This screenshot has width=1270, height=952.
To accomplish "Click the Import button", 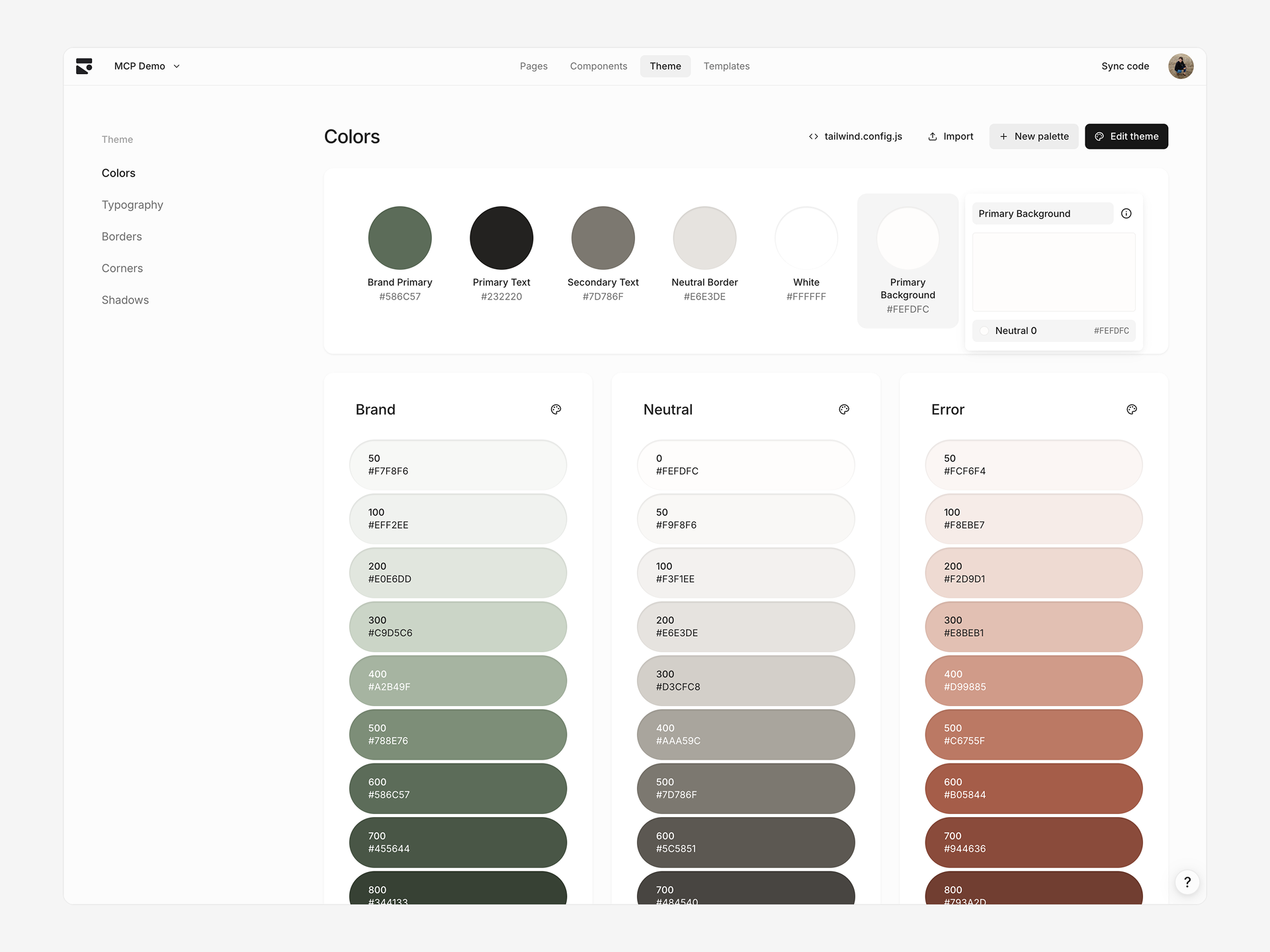I will point(951,136).
